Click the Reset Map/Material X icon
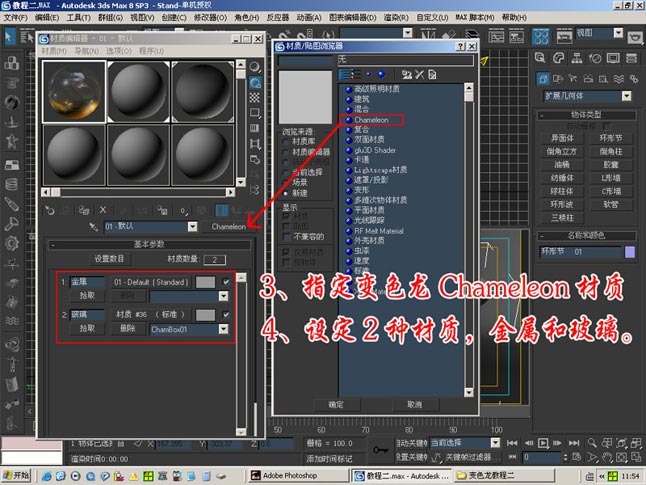The height and width of the screenshot is (485, 646). 103,210
